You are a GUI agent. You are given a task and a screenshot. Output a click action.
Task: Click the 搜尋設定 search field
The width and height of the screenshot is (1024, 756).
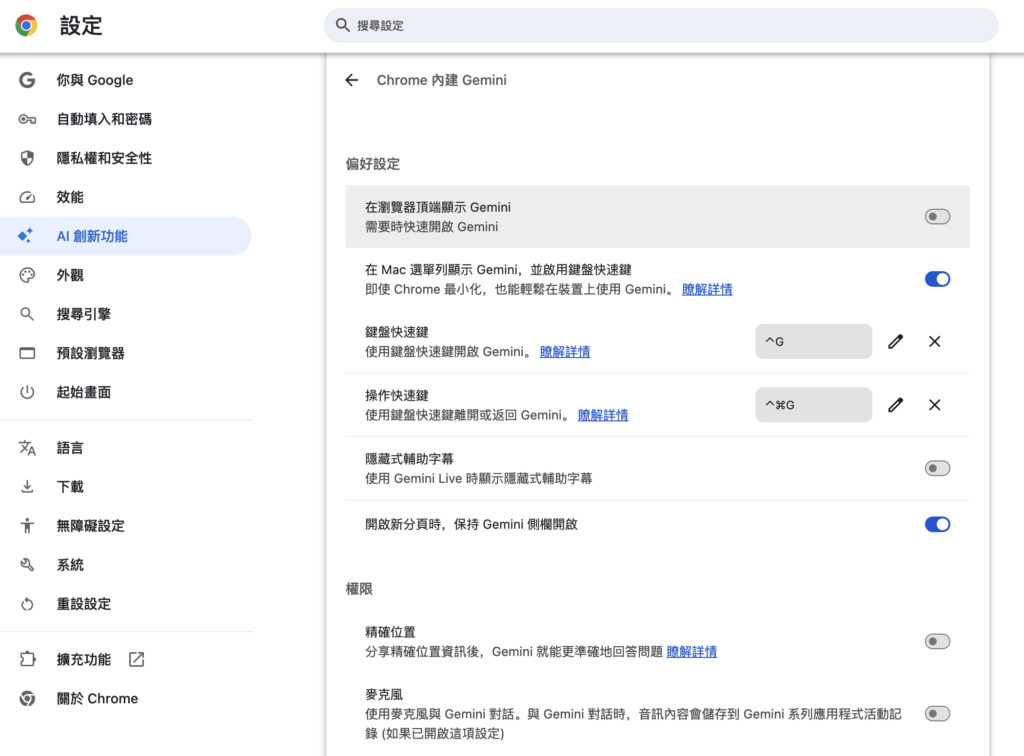(x=661, y=25)
